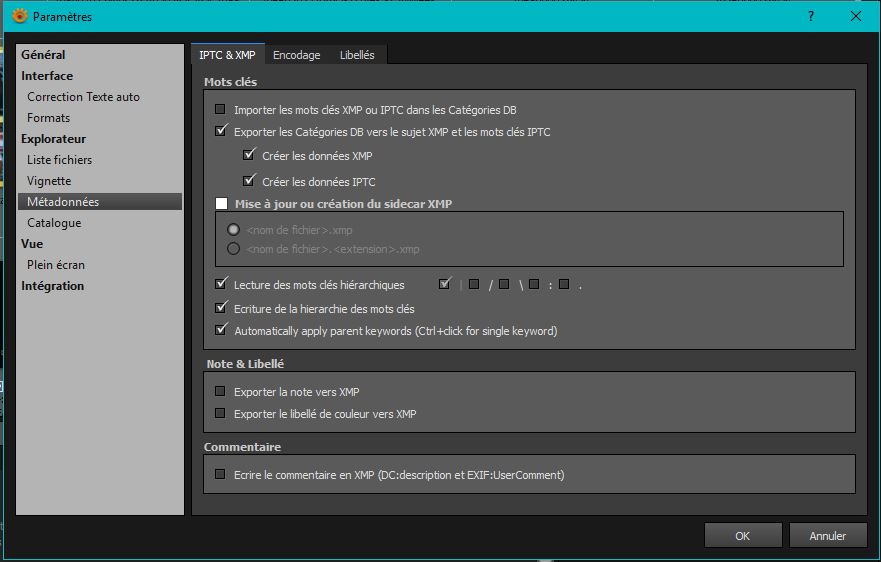This screenshot has height=562, width=881.
Task: Enable Ecrire le commentaire en XMP
Action: [x=221, y=474]
